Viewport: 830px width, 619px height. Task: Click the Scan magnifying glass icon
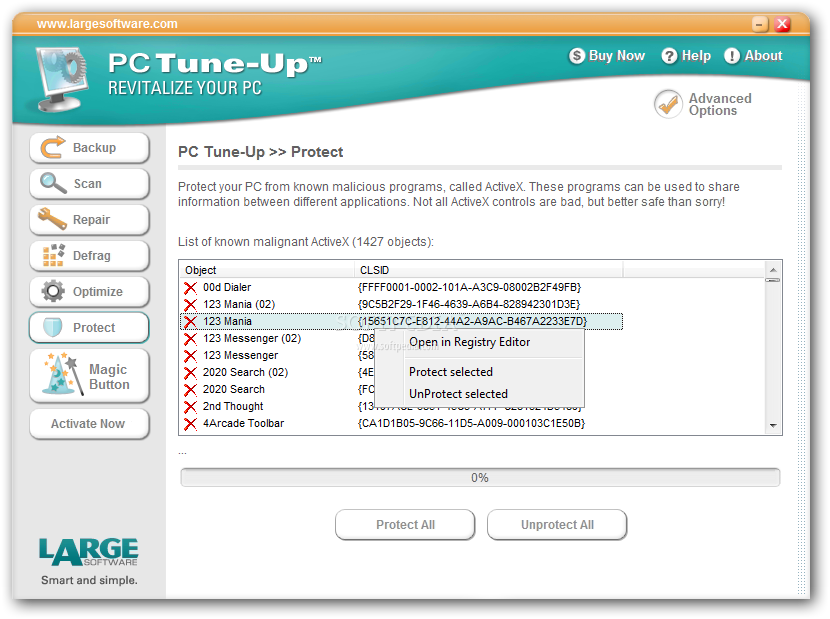point(53,183)
